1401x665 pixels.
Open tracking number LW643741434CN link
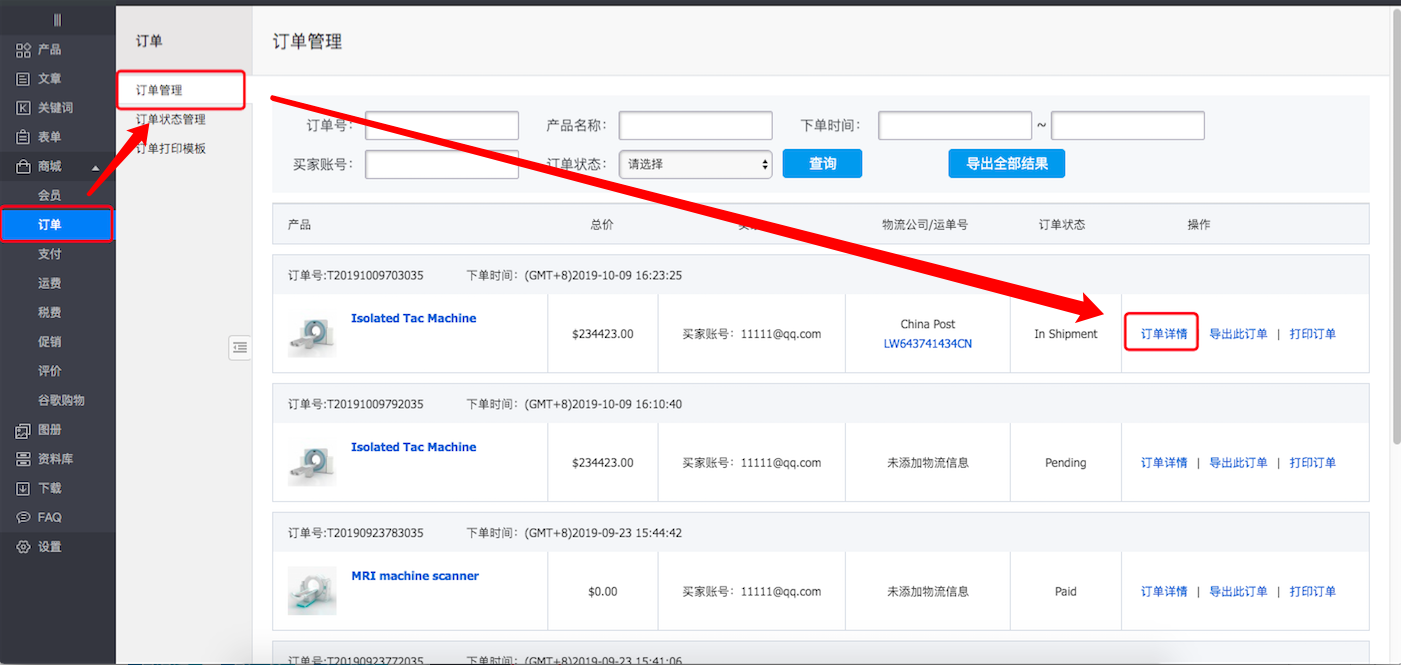coord(927,344)
